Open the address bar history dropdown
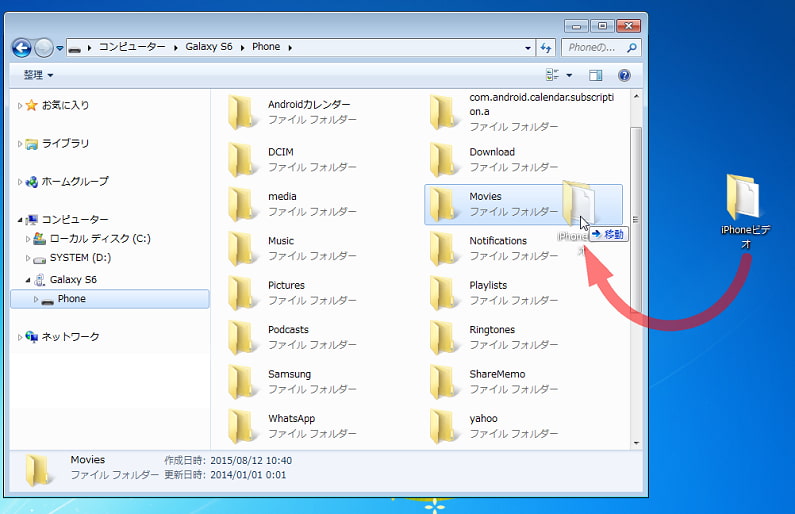This screenshot has height=514, width=795. click(x=528, y=48)
